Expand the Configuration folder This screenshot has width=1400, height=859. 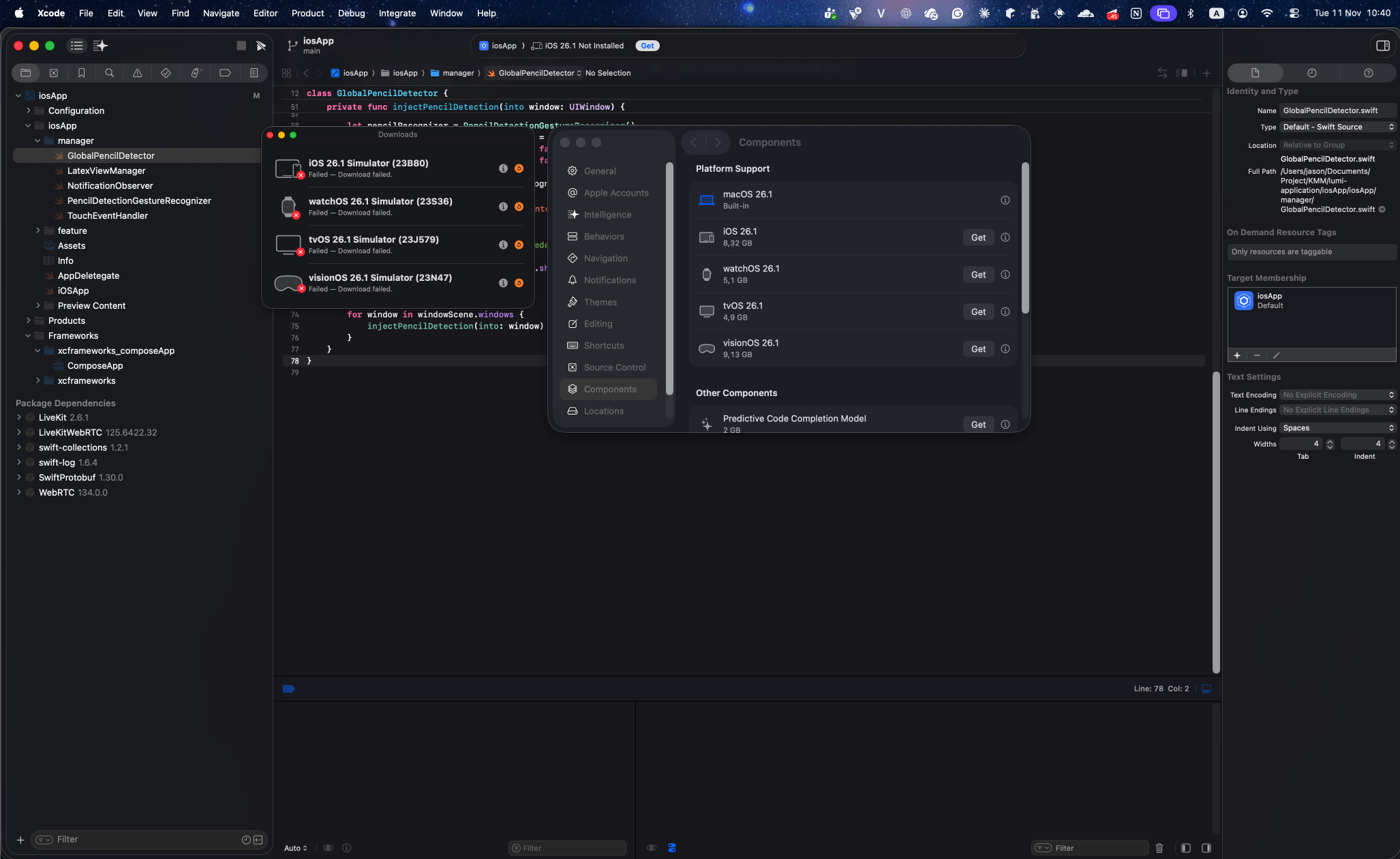(x=29, y=110)
